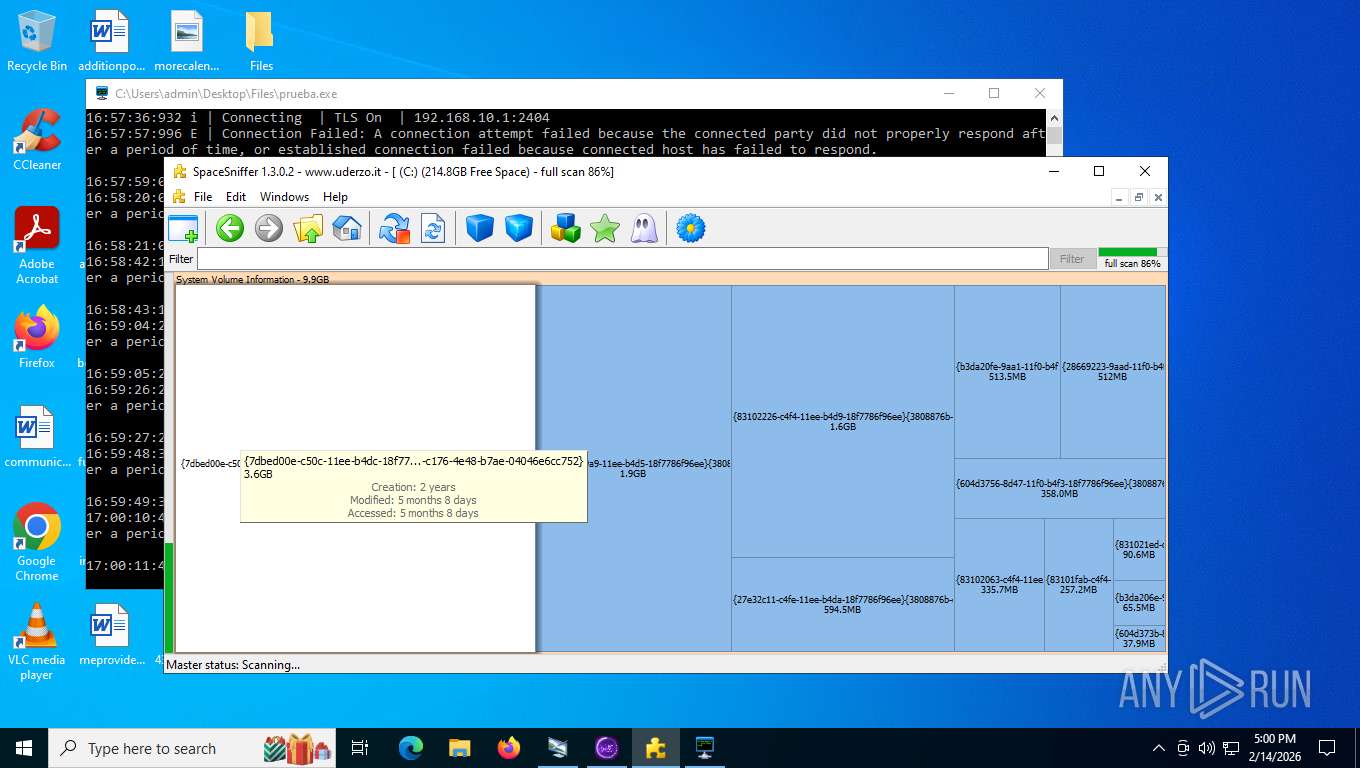This screenshot has width=1360, height=768.
Task: Click the ghost unknown space icon
Action: [x=644, y=228]
